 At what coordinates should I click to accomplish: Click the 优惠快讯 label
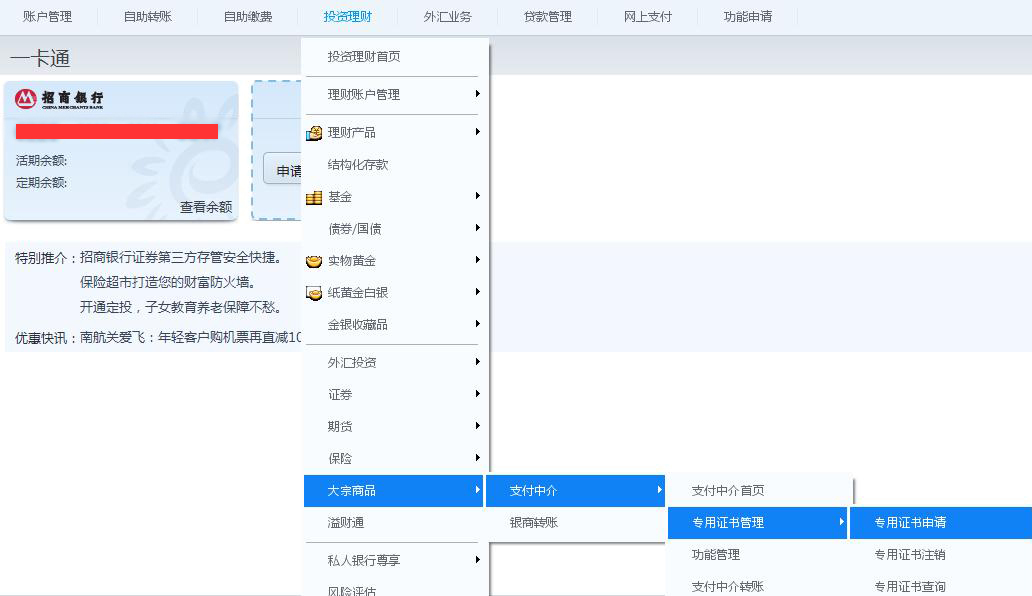pyautogui.click(x=46, y=338)
